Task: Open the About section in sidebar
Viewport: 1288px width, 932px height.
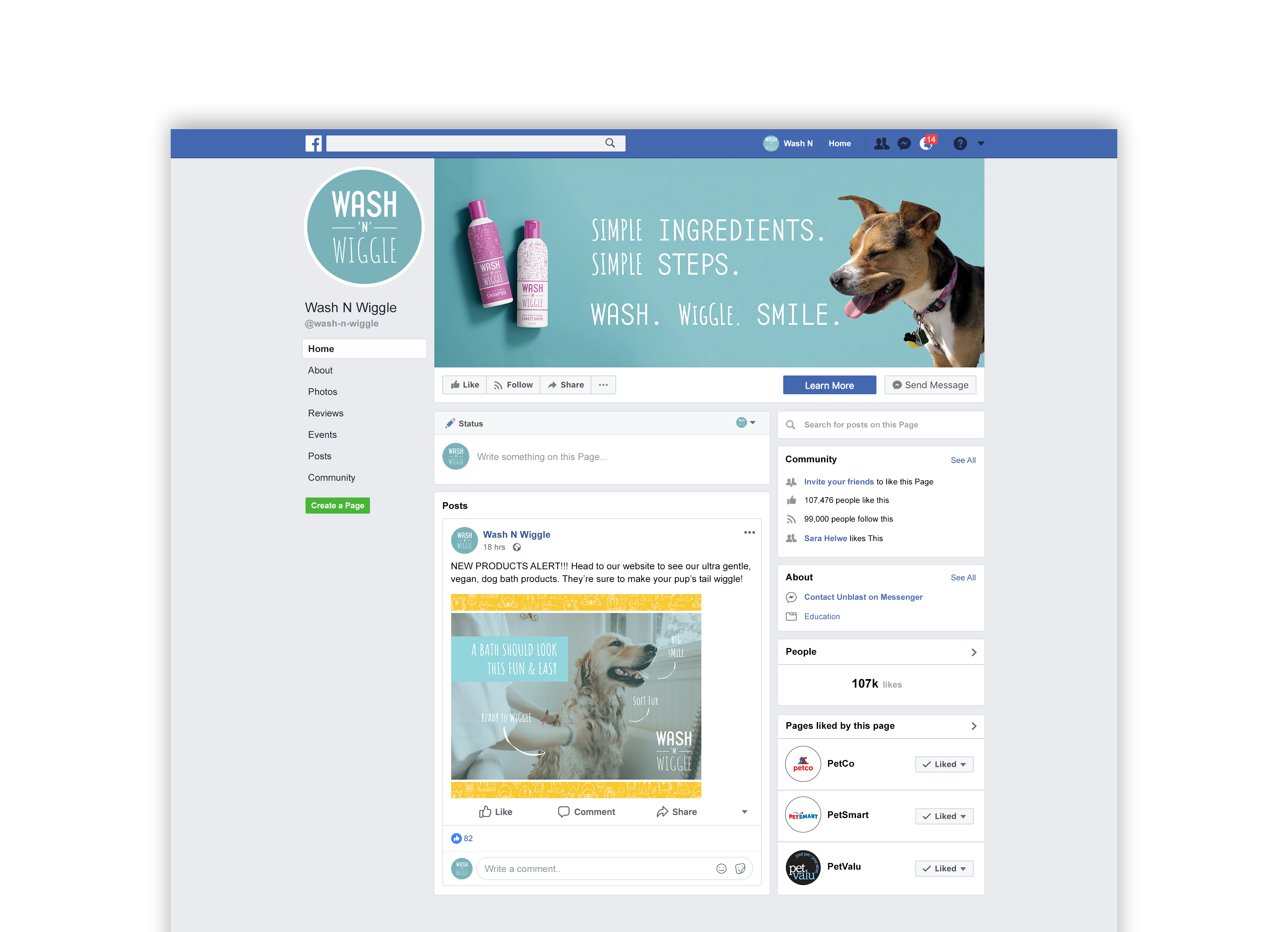Action: click(320, 370)
